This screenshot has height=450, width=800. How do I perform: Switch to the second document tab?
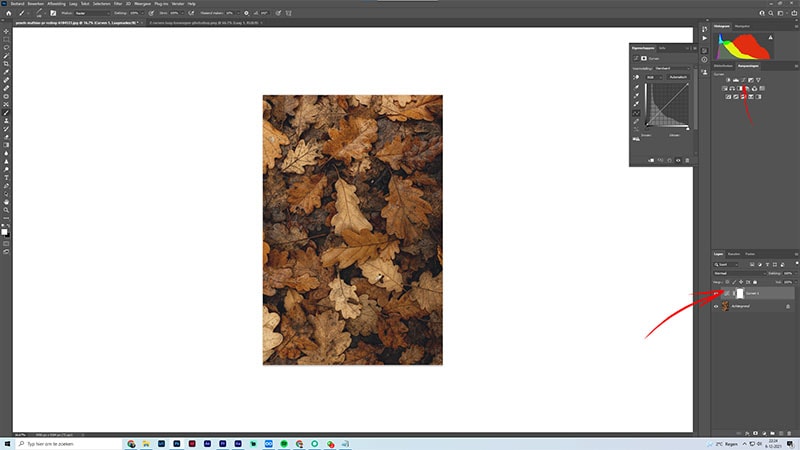pyautogui.click(x=204, y=23)
